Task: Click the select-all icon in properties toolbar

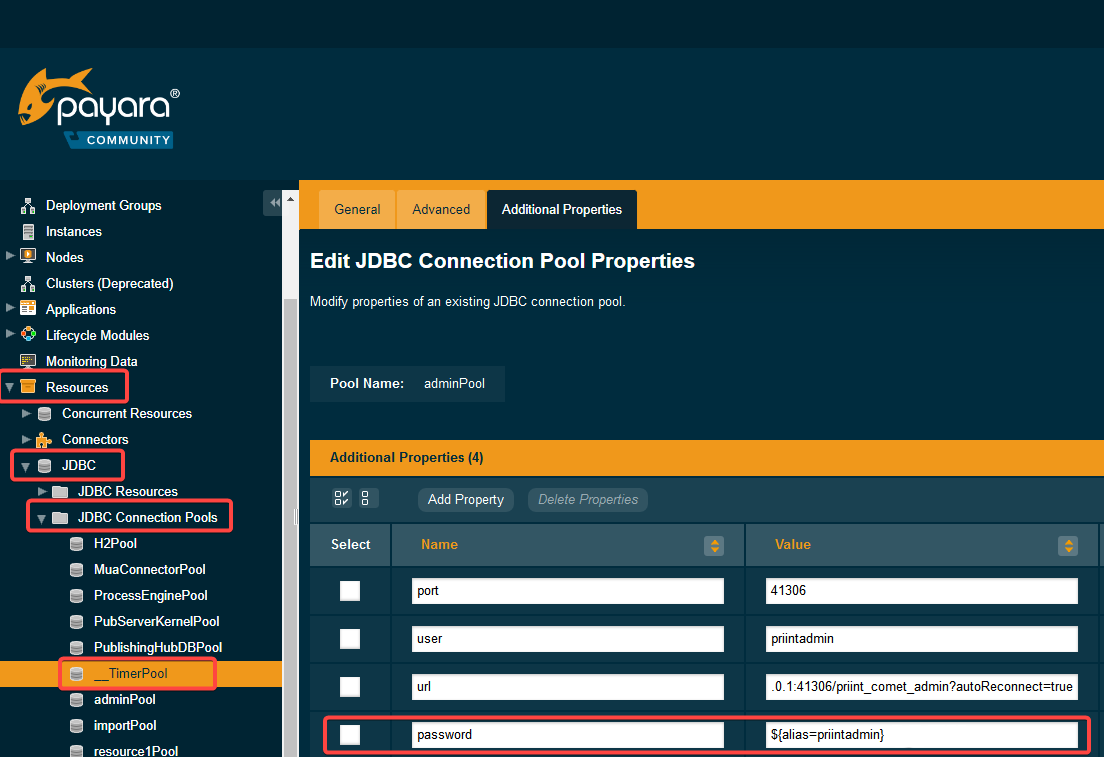Action: point(342,499)
